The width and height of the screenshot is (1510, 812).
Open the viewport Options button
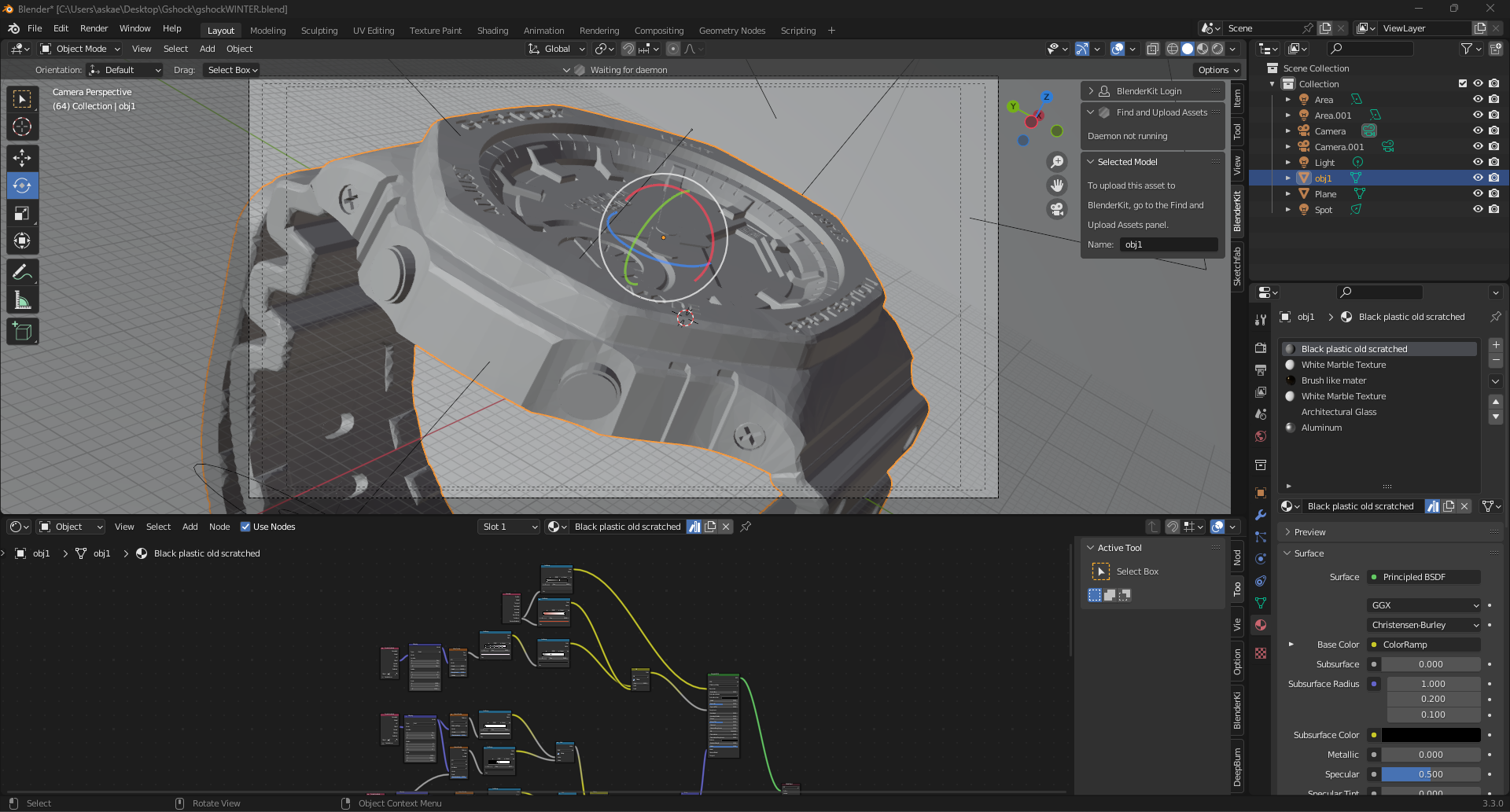(x=1218, y=70)
